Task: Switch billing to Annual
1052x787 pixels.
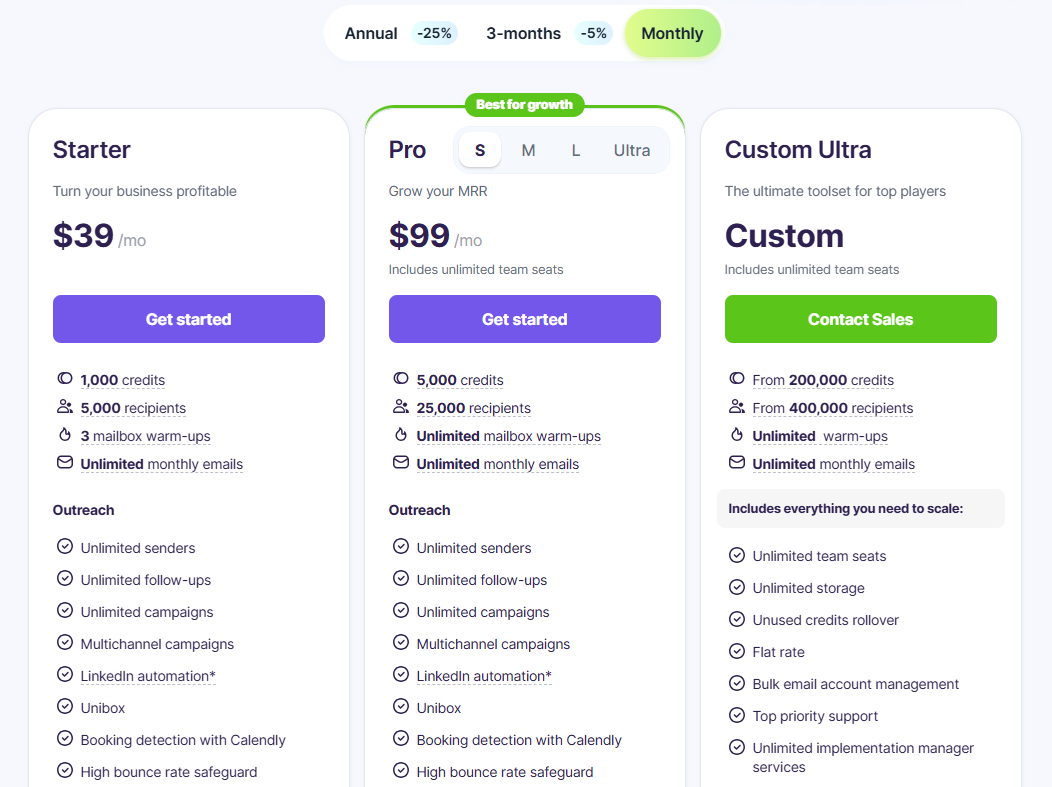Action: 371,33
